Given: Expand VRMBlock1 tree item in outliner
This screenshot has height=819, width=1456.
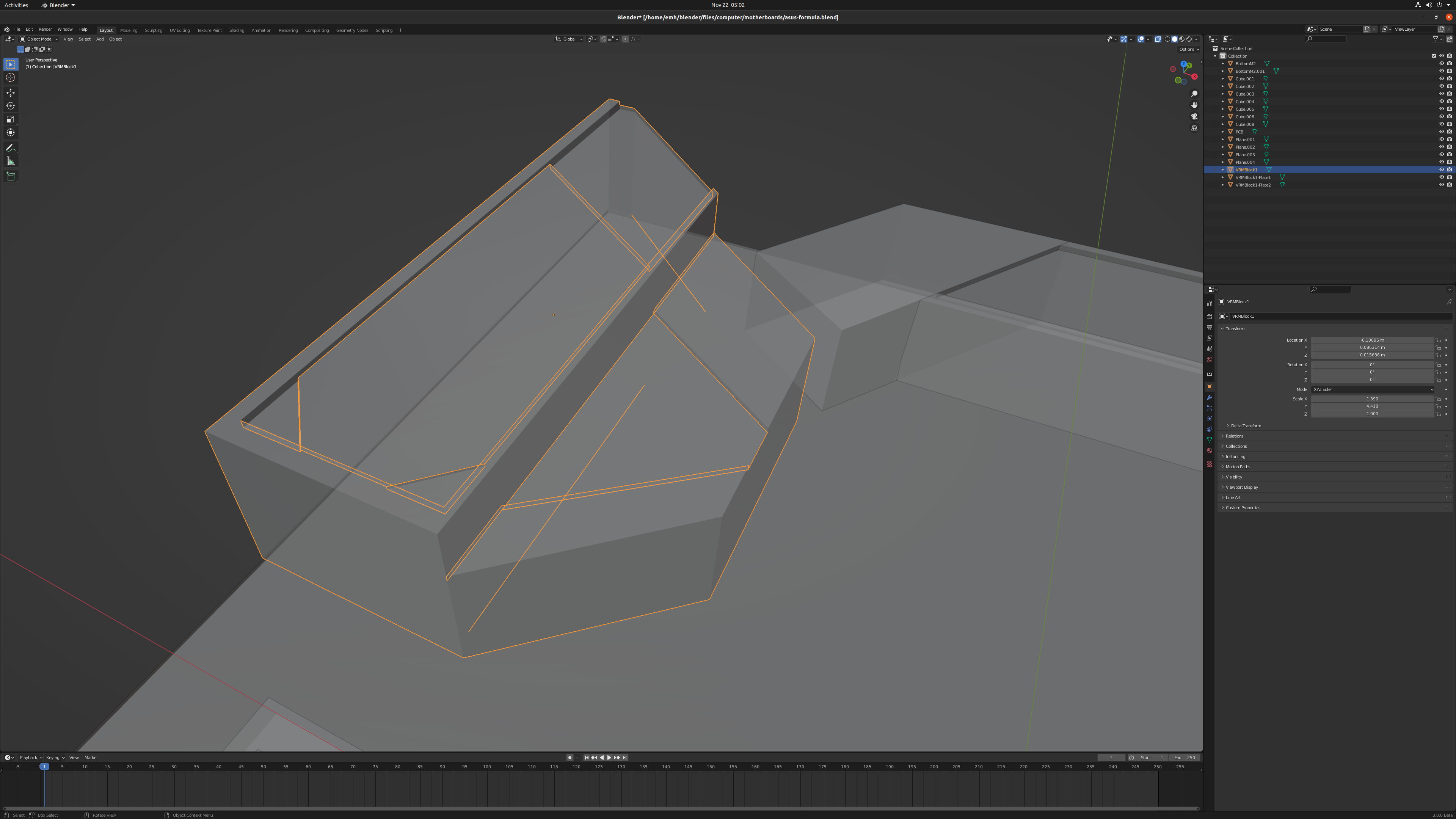Looking at the screenshot, I should coord(1222,169).
